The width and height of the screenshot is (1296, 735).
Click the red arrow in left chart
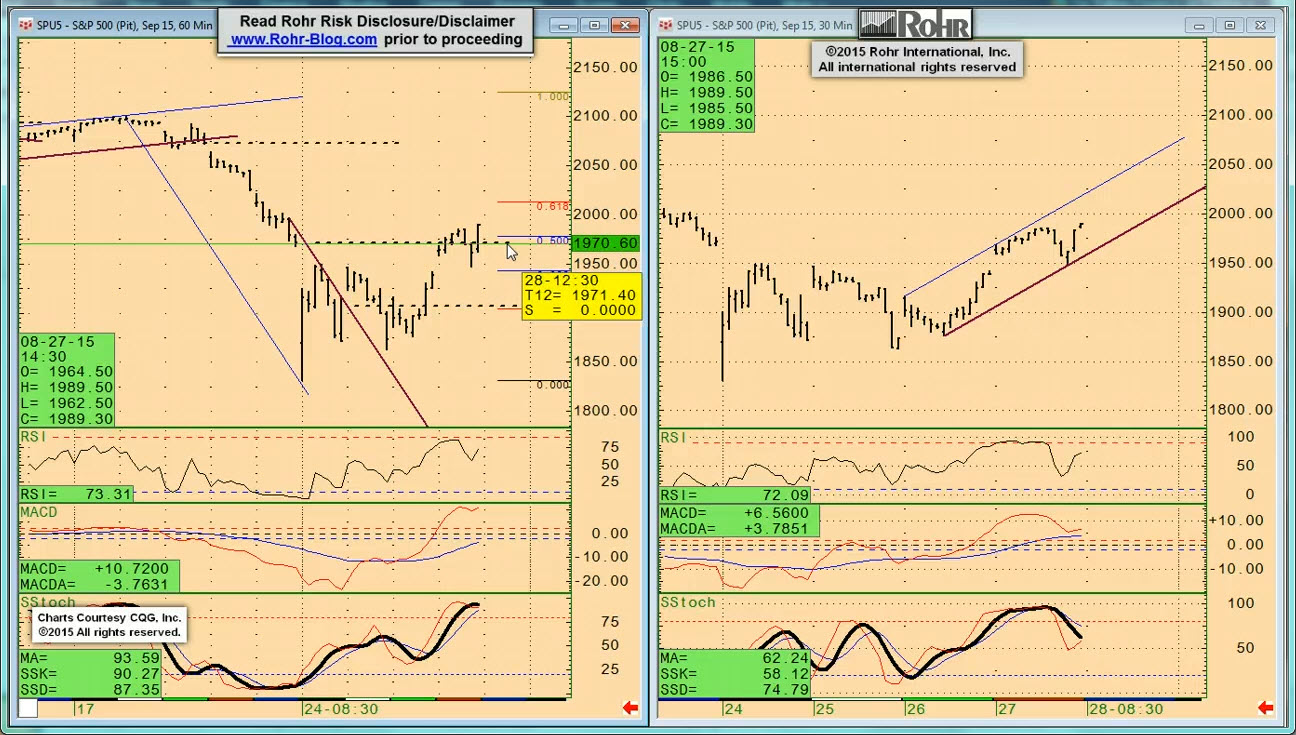tap(630, 708)
